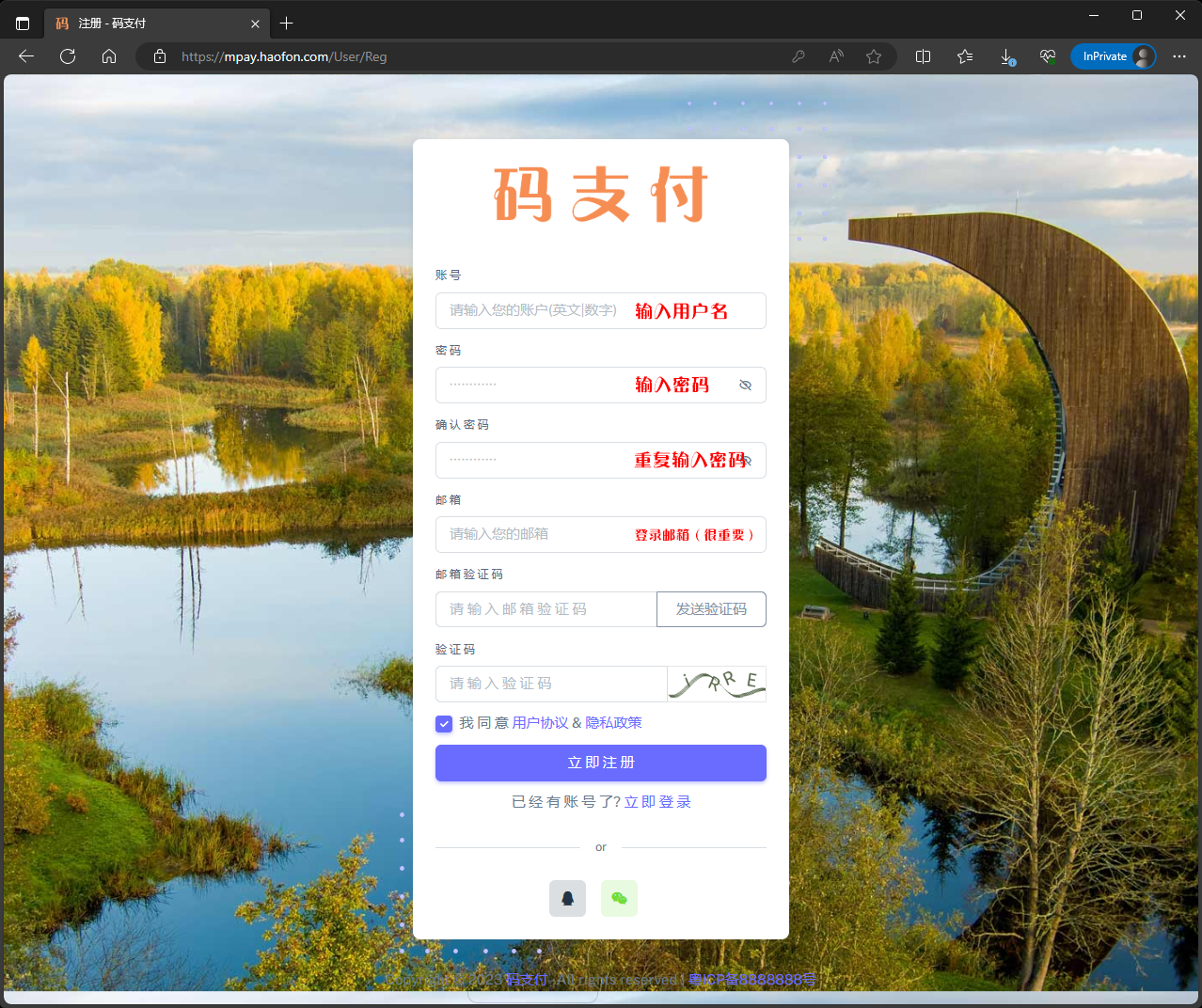Viewport: 1202px width, 1008px height.
Task: Add page to favorites star icon
Action: coord(874,56)
